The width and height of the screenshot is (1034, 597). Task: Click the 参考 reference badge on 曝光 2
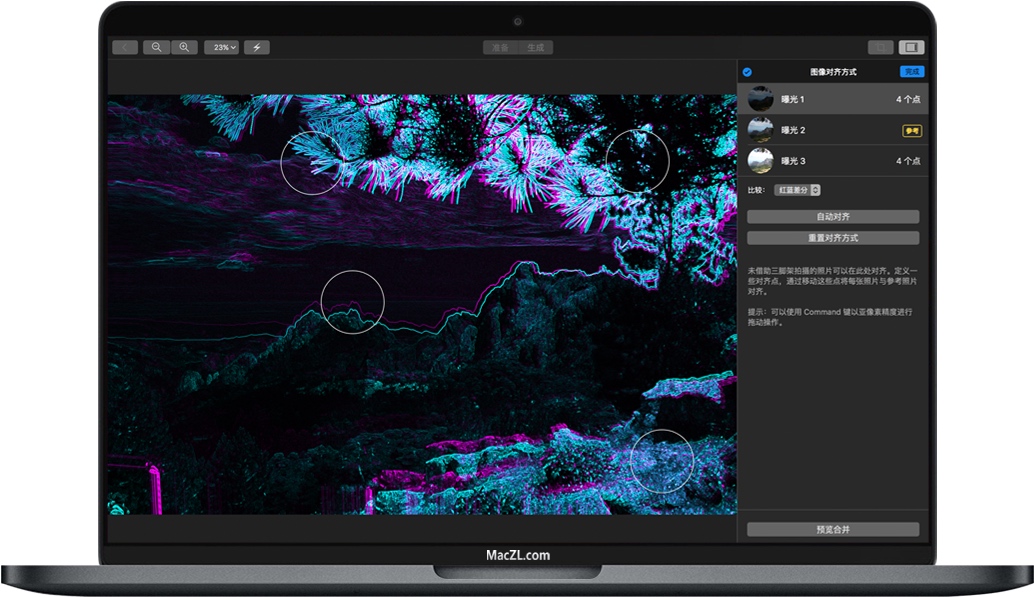coord(912,130)
